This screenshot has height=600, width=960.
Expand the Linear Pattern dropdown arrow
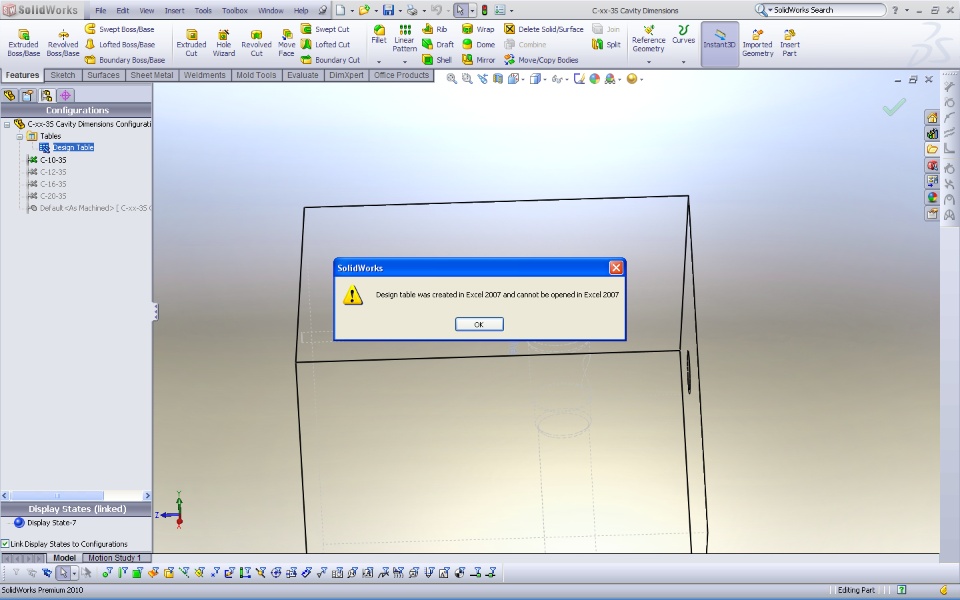tap(405, 62)
